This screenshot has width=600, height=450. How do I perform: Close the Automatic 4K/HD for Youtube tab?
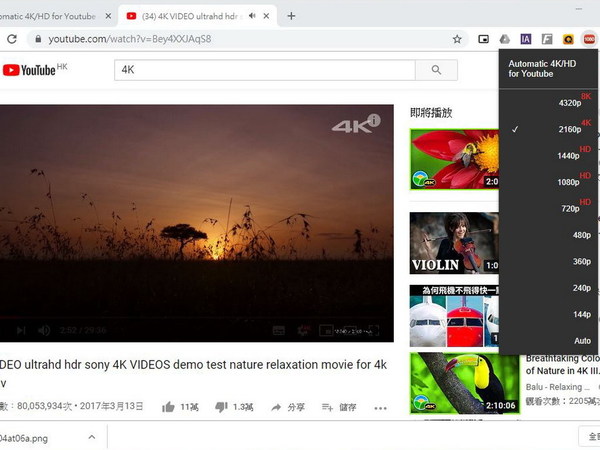click(108, 16)
